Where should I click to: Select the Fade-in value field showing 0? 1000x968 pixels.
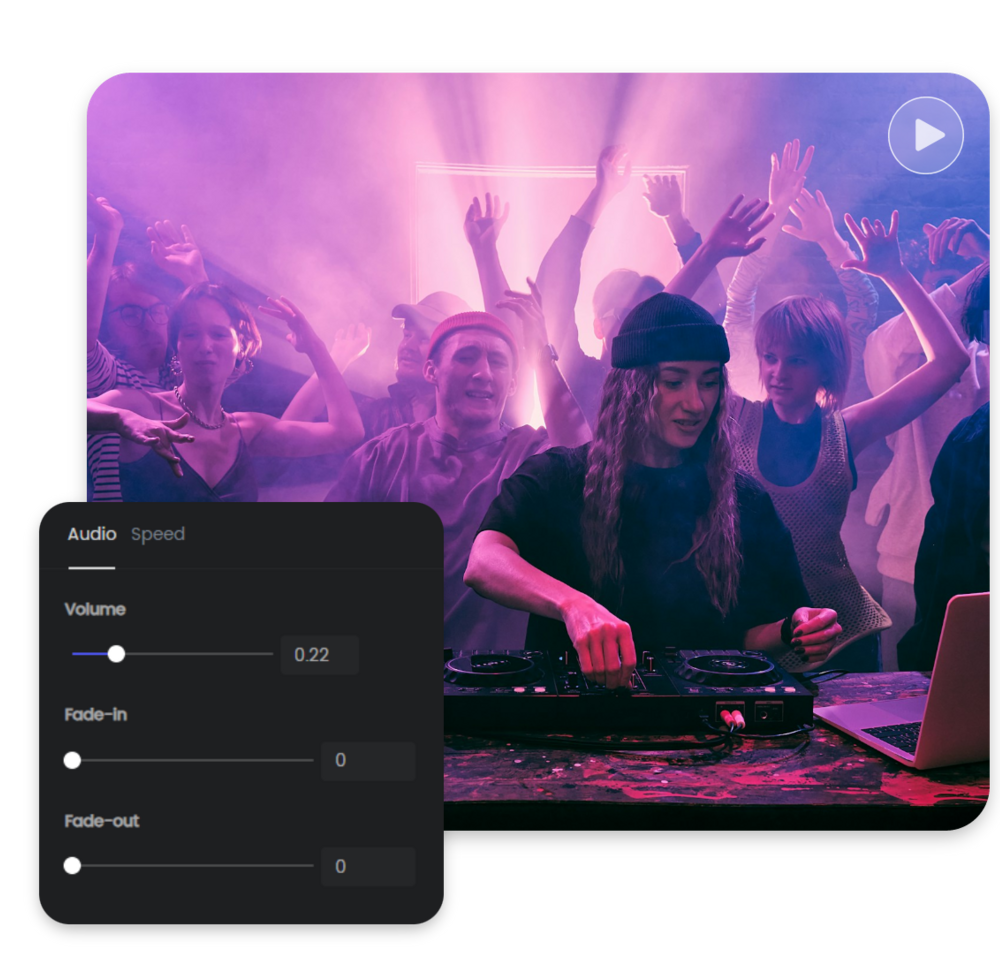pyautogui.click(x=368, y=761)
